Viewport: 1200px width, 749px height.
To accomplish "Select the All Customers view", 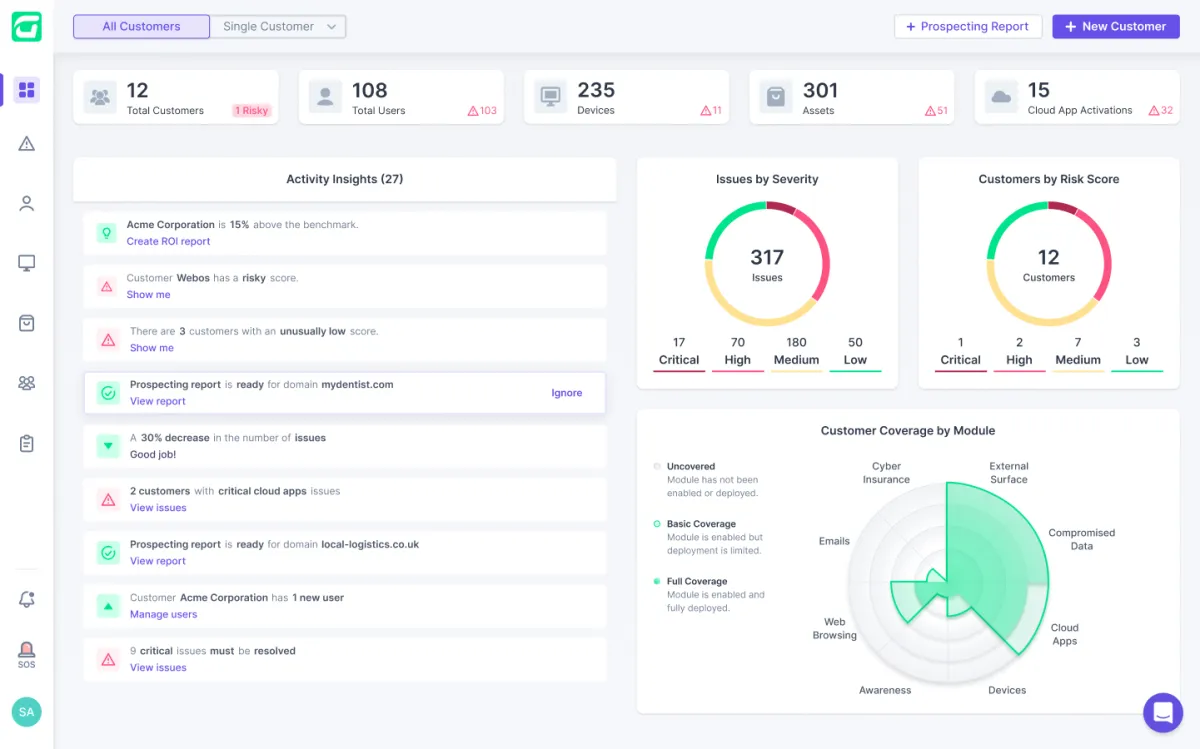I will (141, 27).
